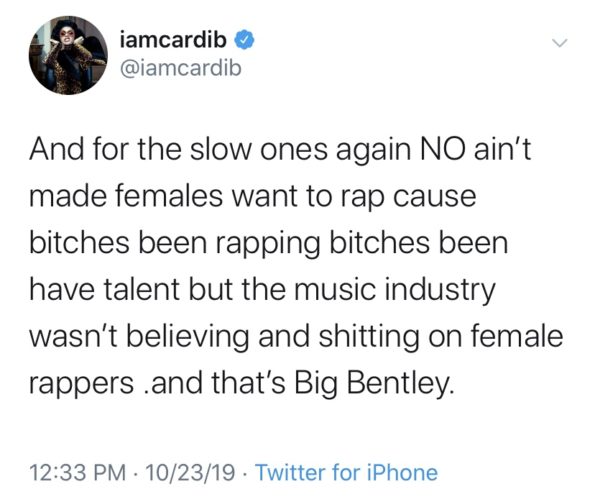The width and height of the screenshot is (595, 502).
Task: Click the blue verified badge icon
Action: tap(246, 40)
